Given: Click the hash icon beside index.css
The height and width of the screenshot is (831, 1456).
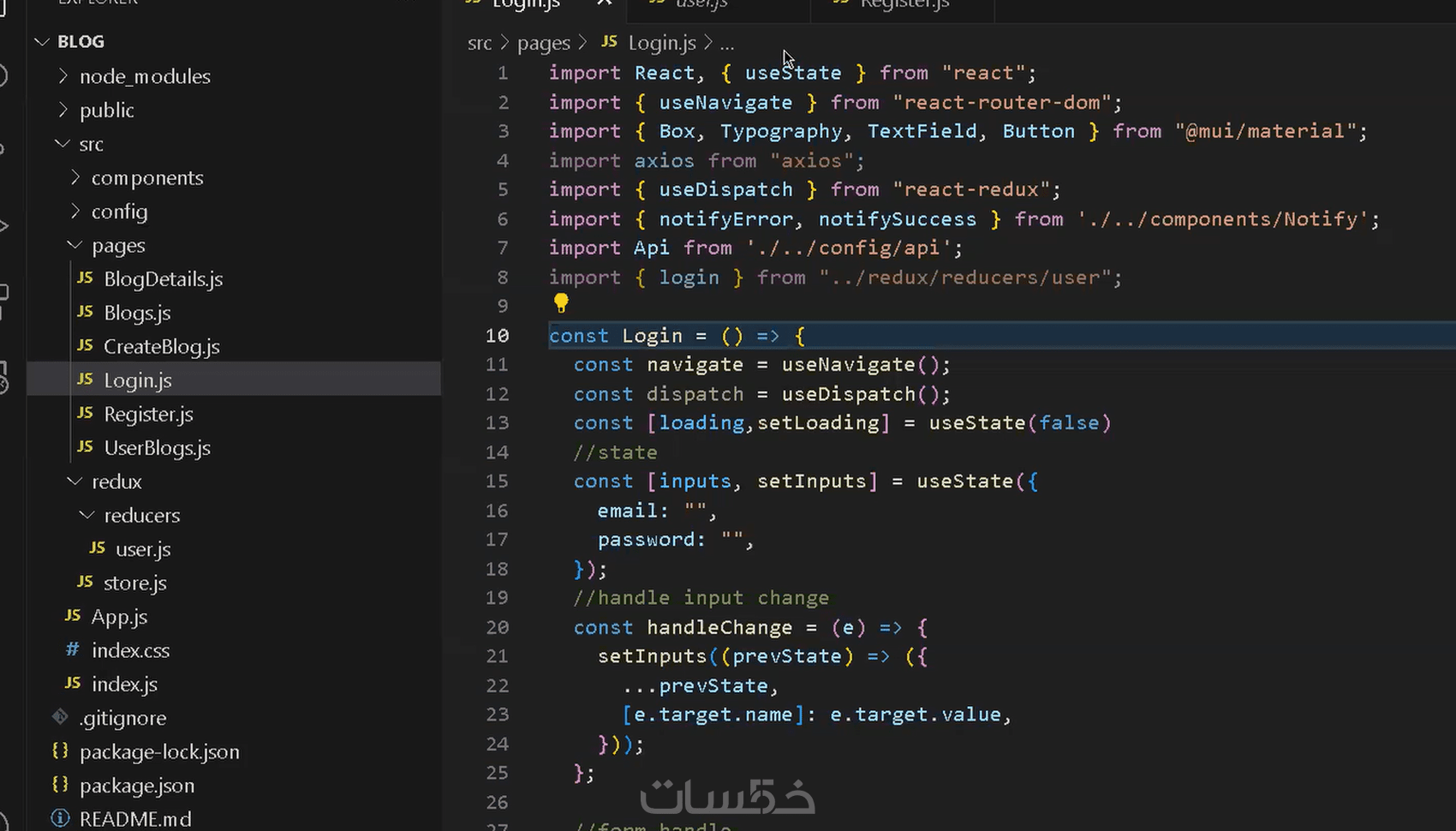Looking at the screenshot, I should (73, 649).
